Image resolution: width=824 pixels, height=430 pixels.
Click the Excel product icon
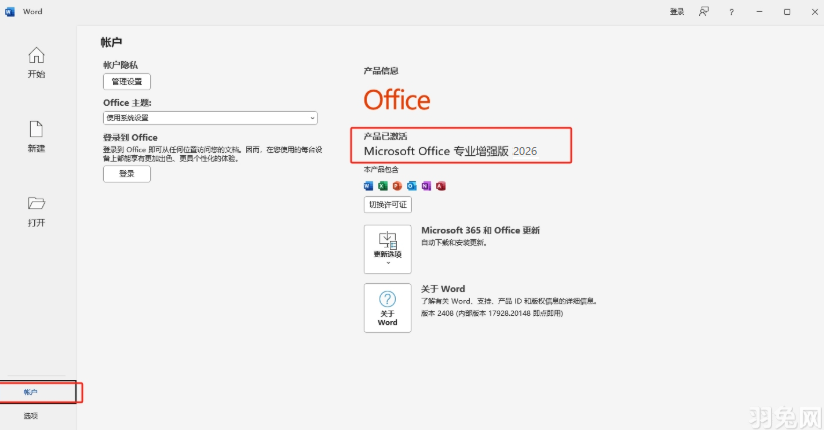click(x=382, y=186)
